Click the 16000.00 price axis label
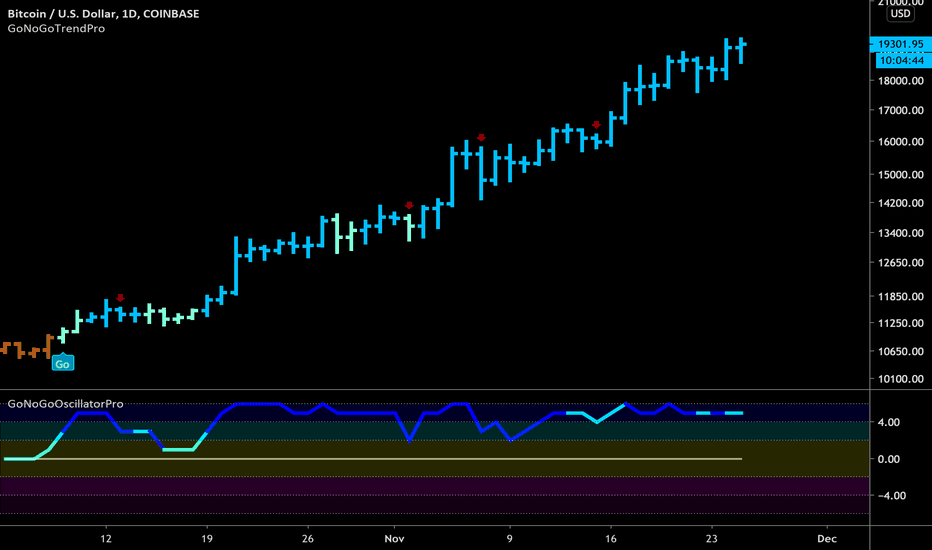The height and width of the screenshot is (550, 932). tap(900, 142)
